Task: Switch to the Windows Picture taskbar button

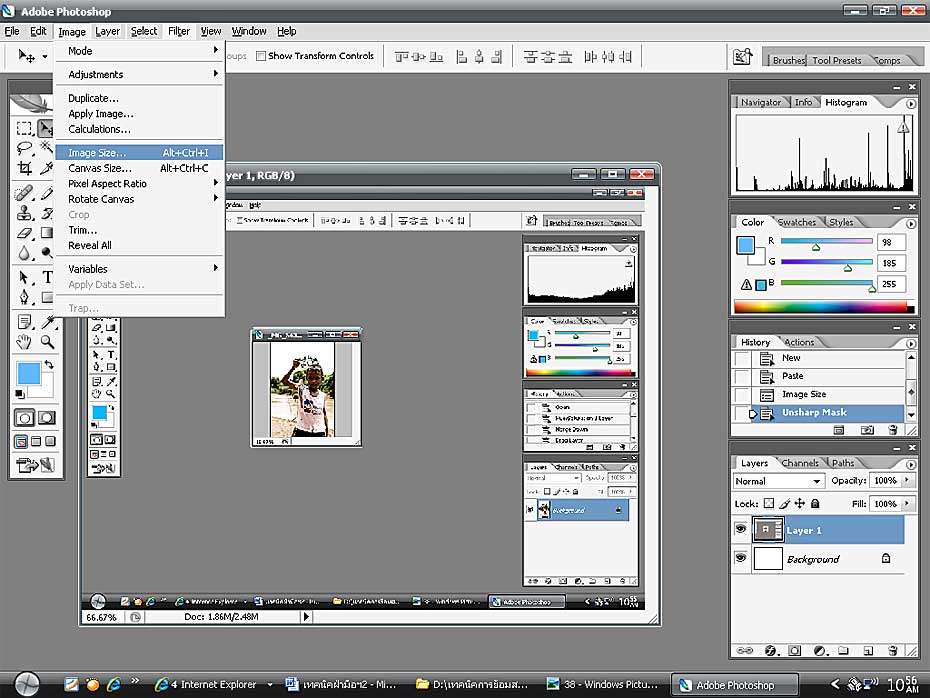Action: point(603,684)
